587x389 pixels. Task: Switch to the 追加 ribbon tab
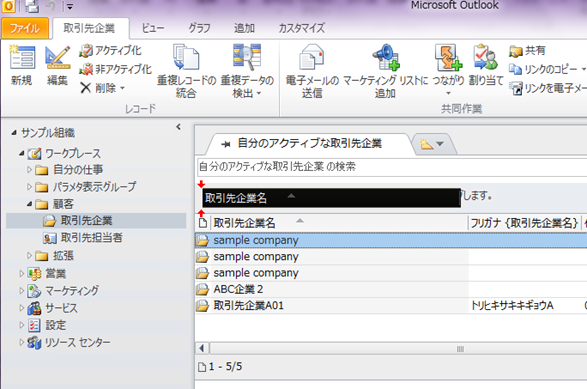tap(244, 28)
